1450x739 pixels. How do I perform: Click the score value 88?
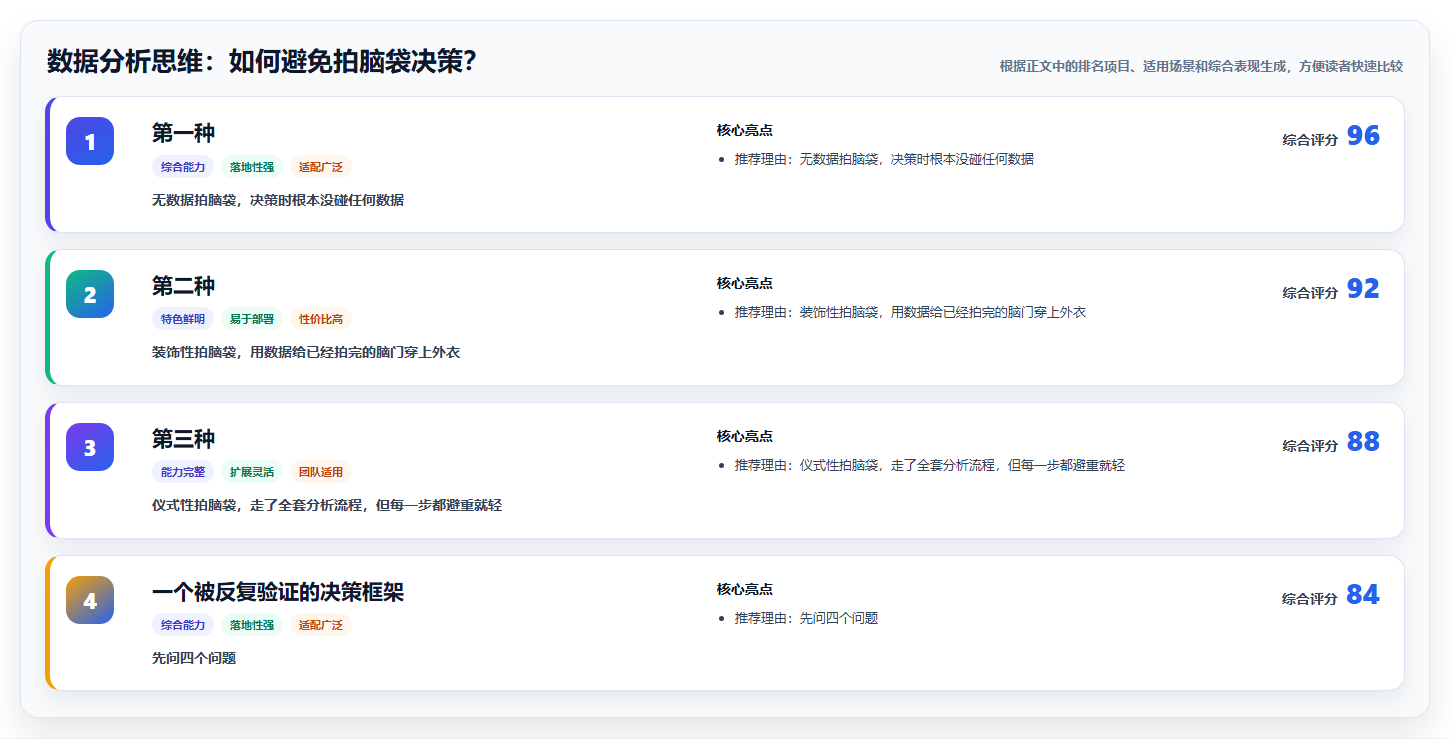pos(1363,441)
